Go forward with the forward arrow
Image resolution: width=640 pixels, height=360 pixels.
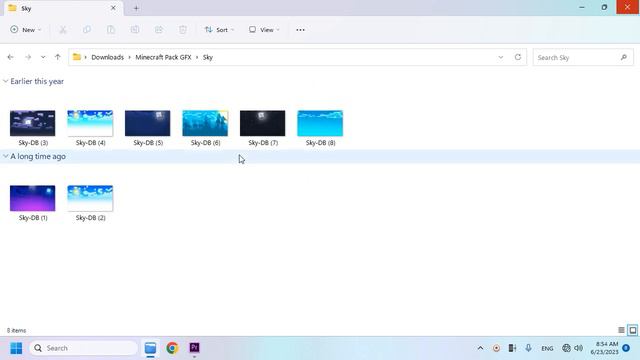28,57
